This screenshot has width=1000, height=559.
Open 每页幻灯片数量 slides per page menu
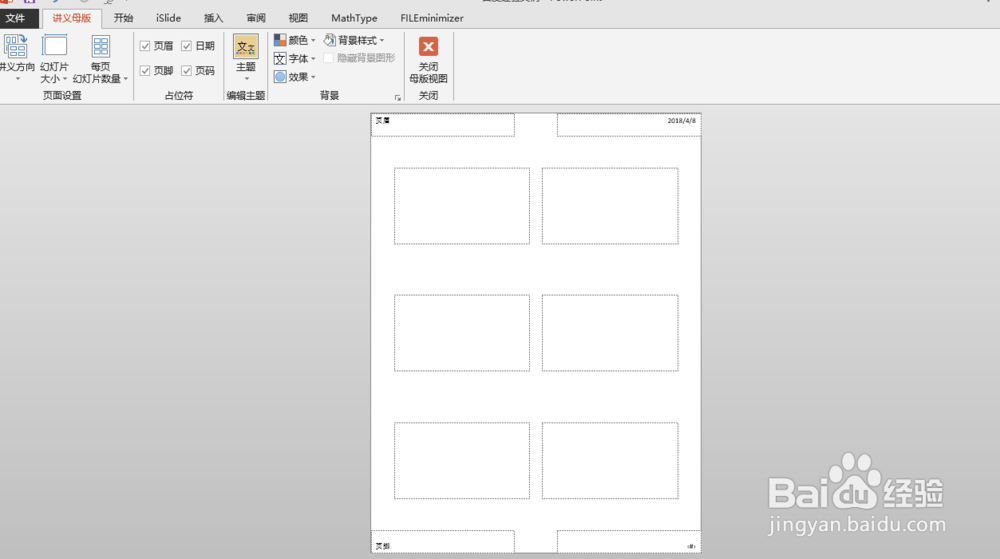(x=100, y=59)
